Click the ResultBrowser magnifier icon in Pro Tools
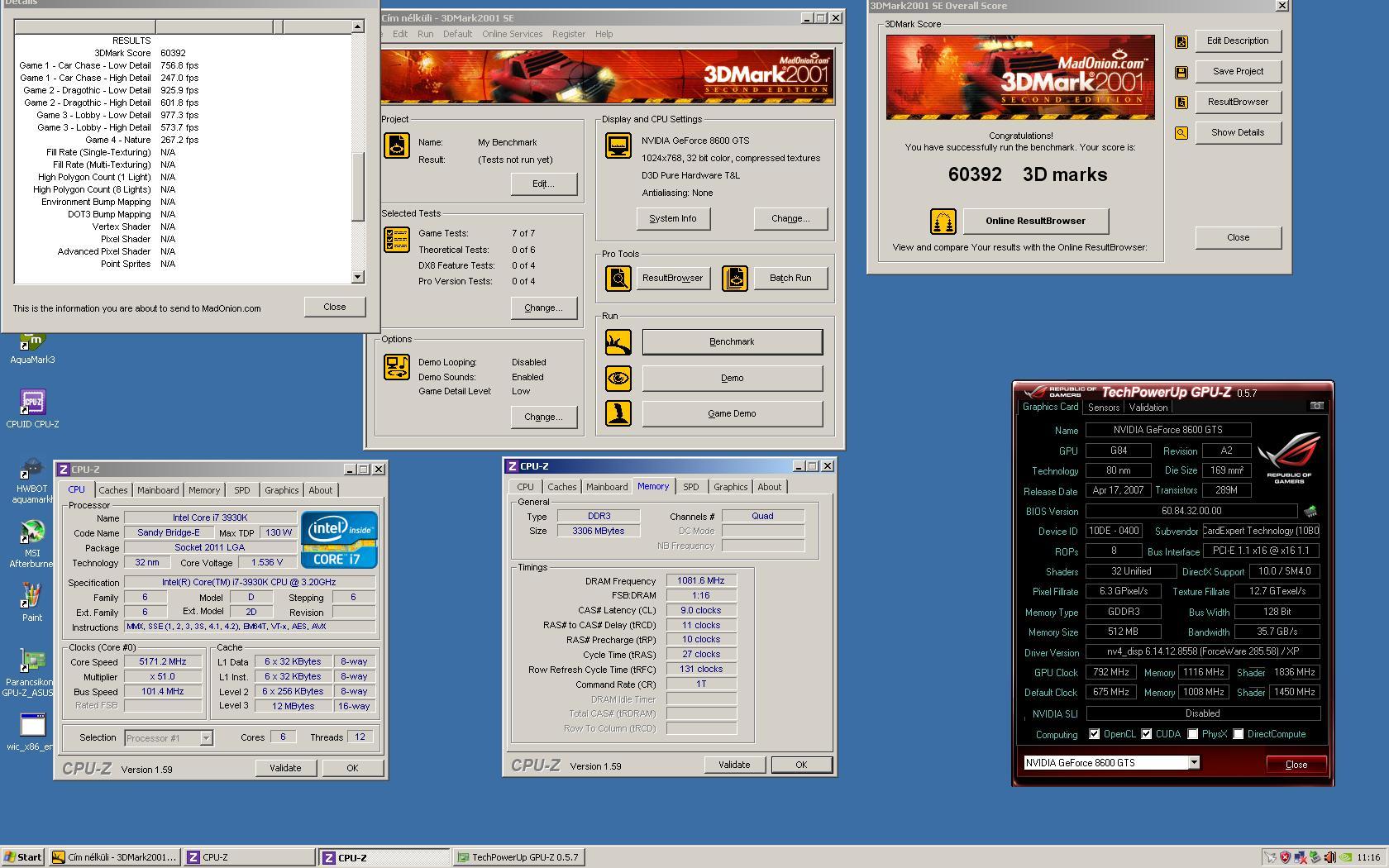 pyautogui.click(x=618, y=279)
